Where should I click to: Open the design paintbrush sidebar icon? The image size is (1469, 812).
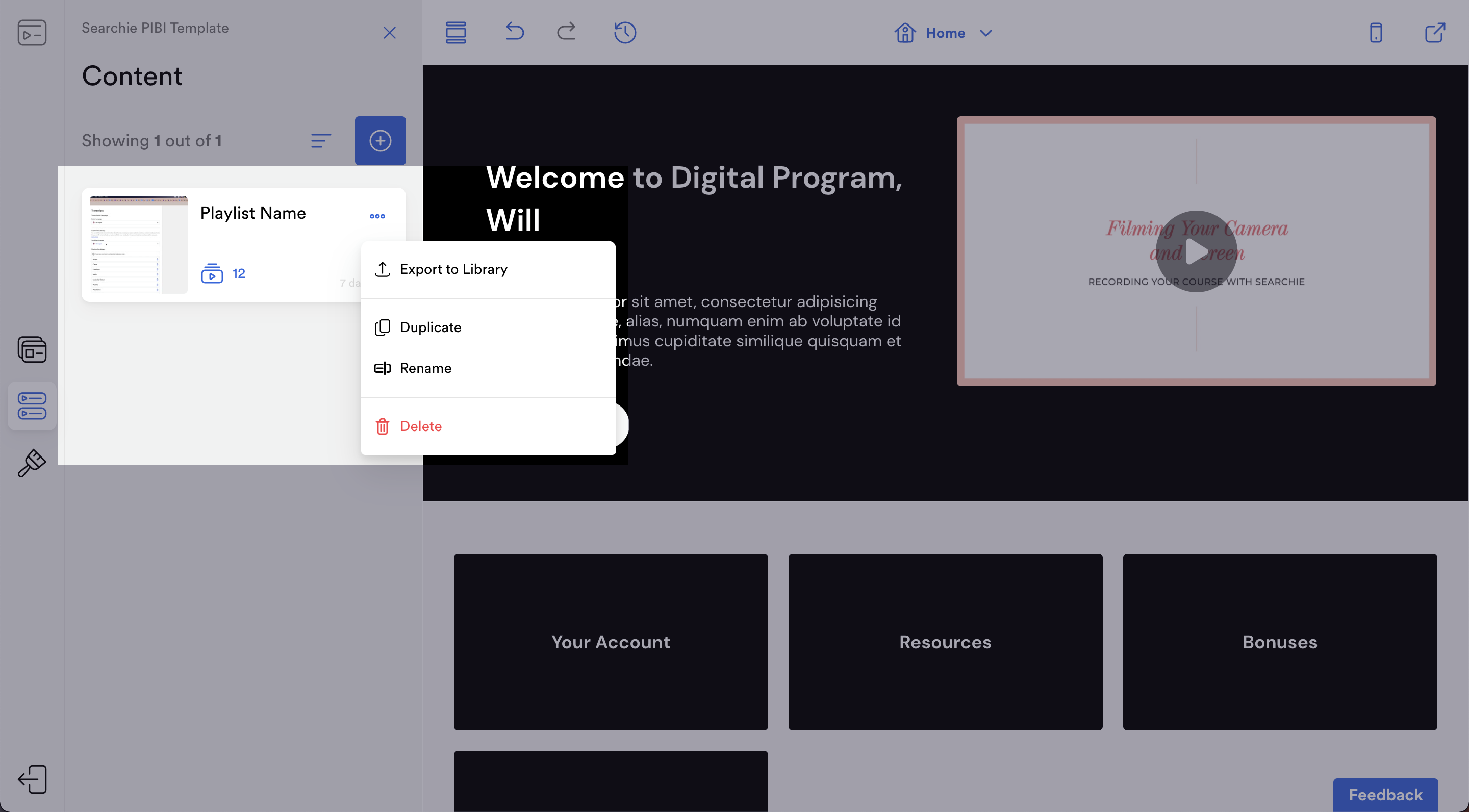click(x=32, y=463)
